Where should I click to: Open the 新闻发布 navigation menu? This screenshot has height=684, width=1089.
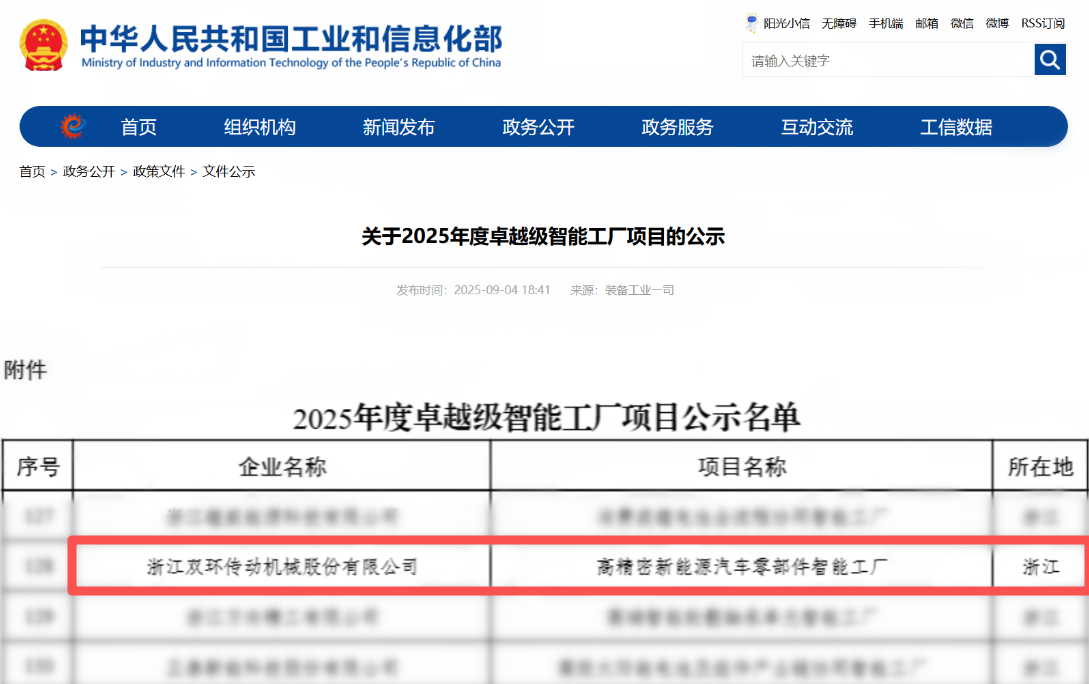[398, 127]
